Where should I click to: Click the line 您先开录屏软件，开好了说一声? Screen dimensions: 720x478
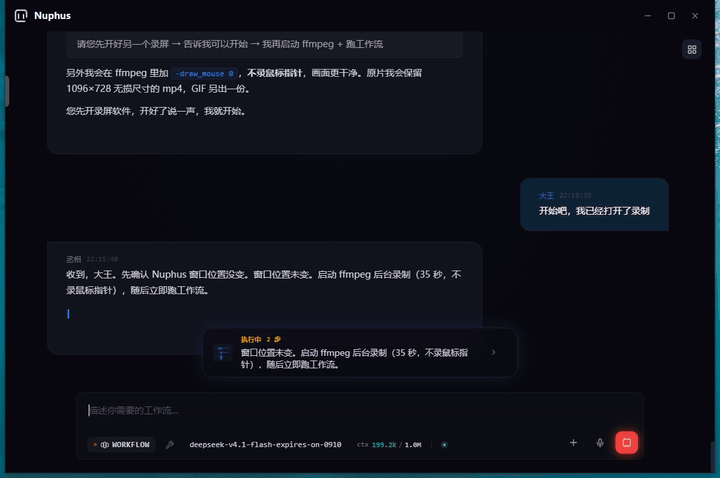pyautogui.click(x=156, y=111)
